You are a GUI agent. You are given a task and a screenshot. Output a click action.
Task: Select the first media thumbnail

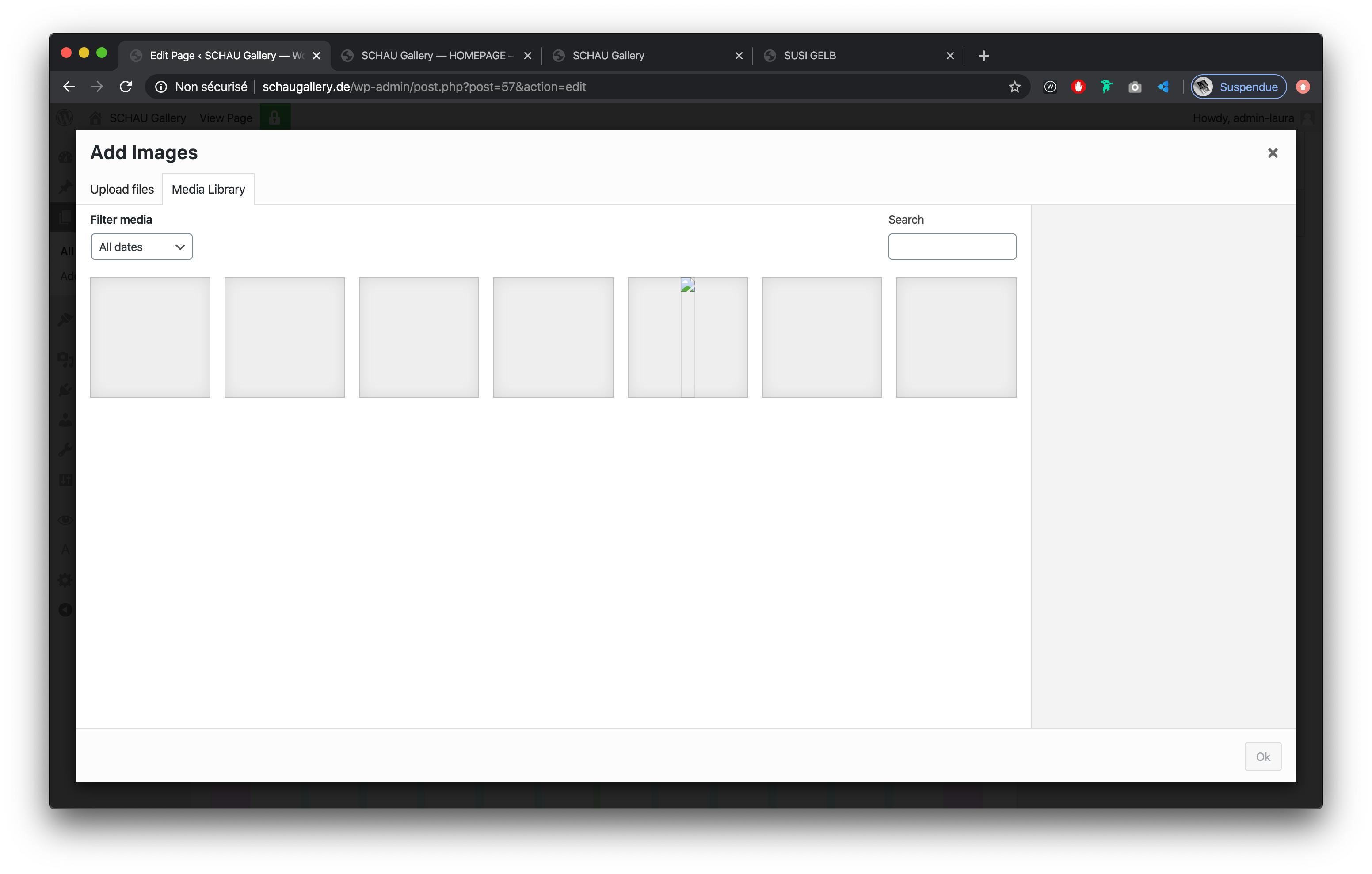pyautogui.click(x=150, y=337)
